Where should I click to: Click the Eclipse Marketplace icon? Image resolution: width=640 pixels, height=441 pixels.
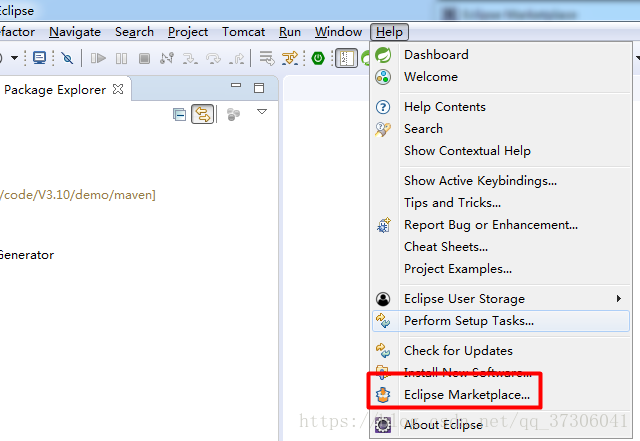383,395
